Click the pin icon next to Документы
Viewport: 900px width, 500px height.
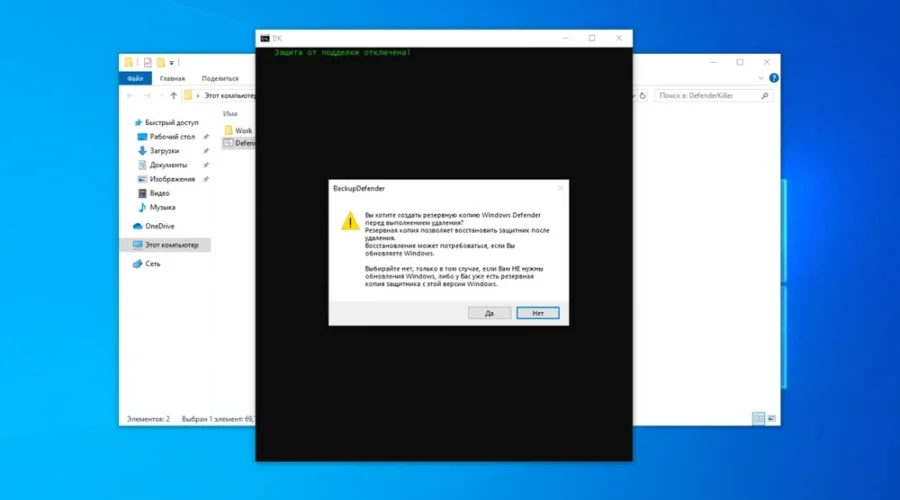click(206, 165)
